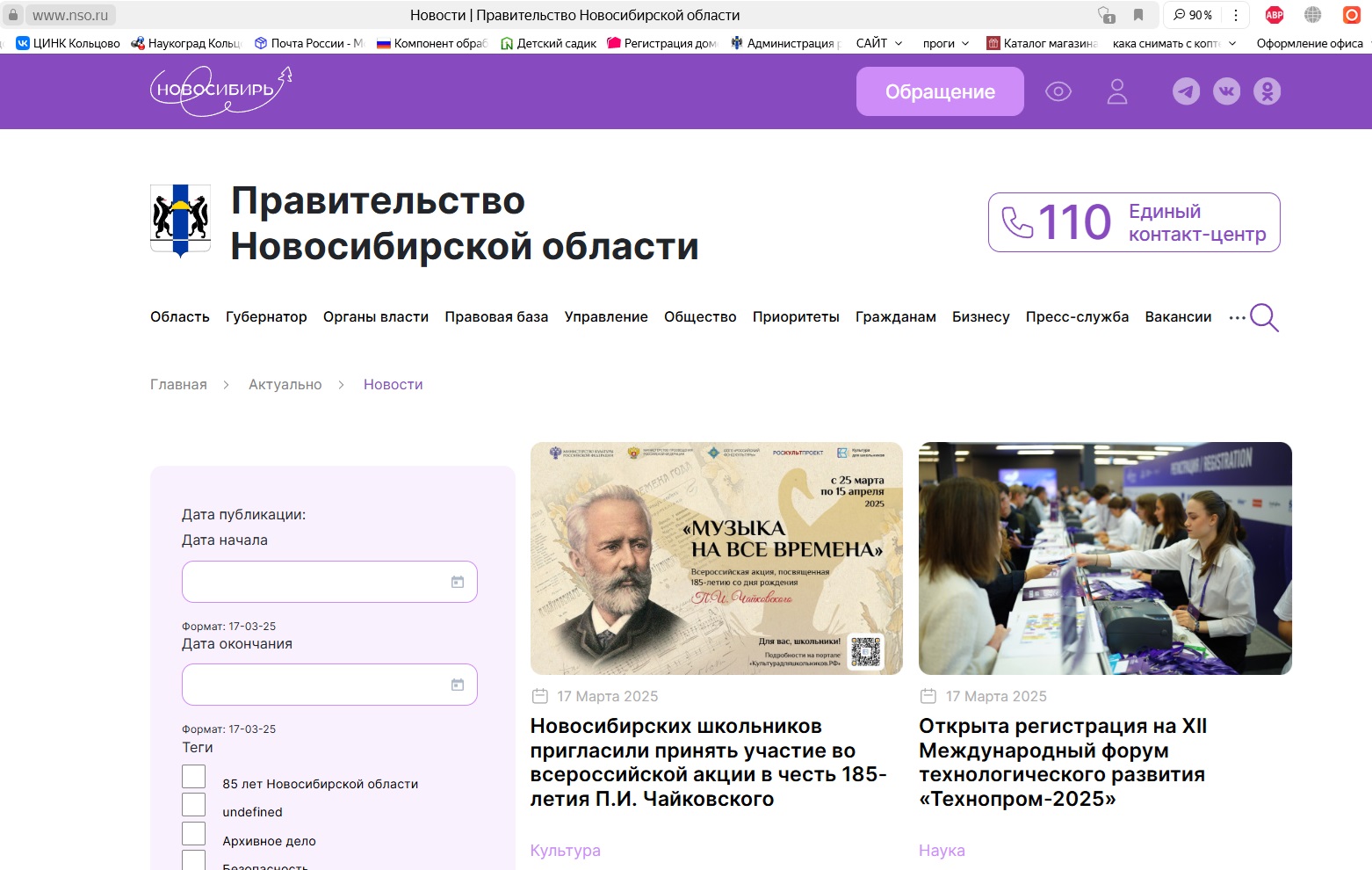This screenshot has height=870, width=1372.
Task: Open the VK social link icon
Action: click(1226, 91)
